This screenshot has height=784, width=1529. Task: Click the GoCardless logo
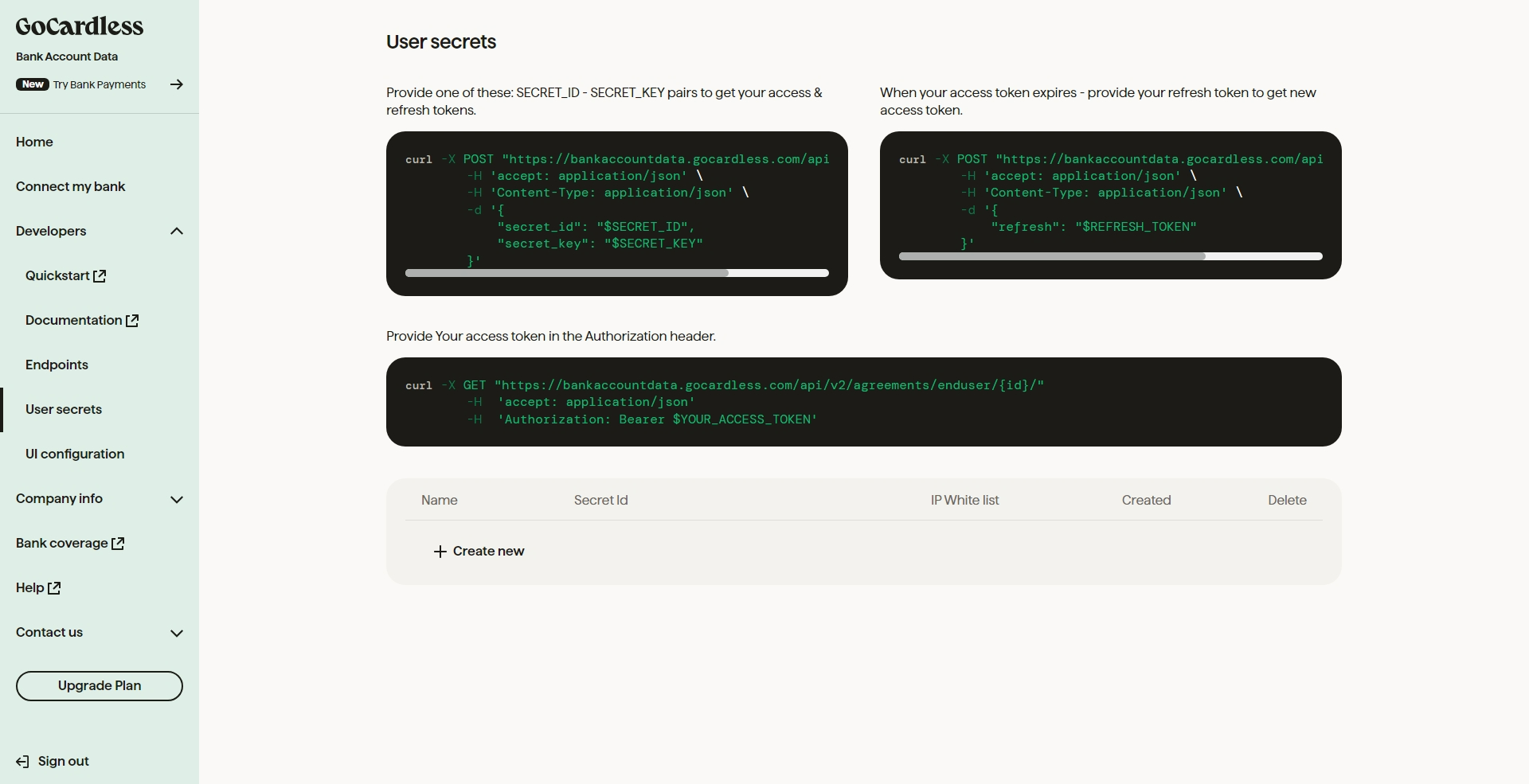pos(78,26)
